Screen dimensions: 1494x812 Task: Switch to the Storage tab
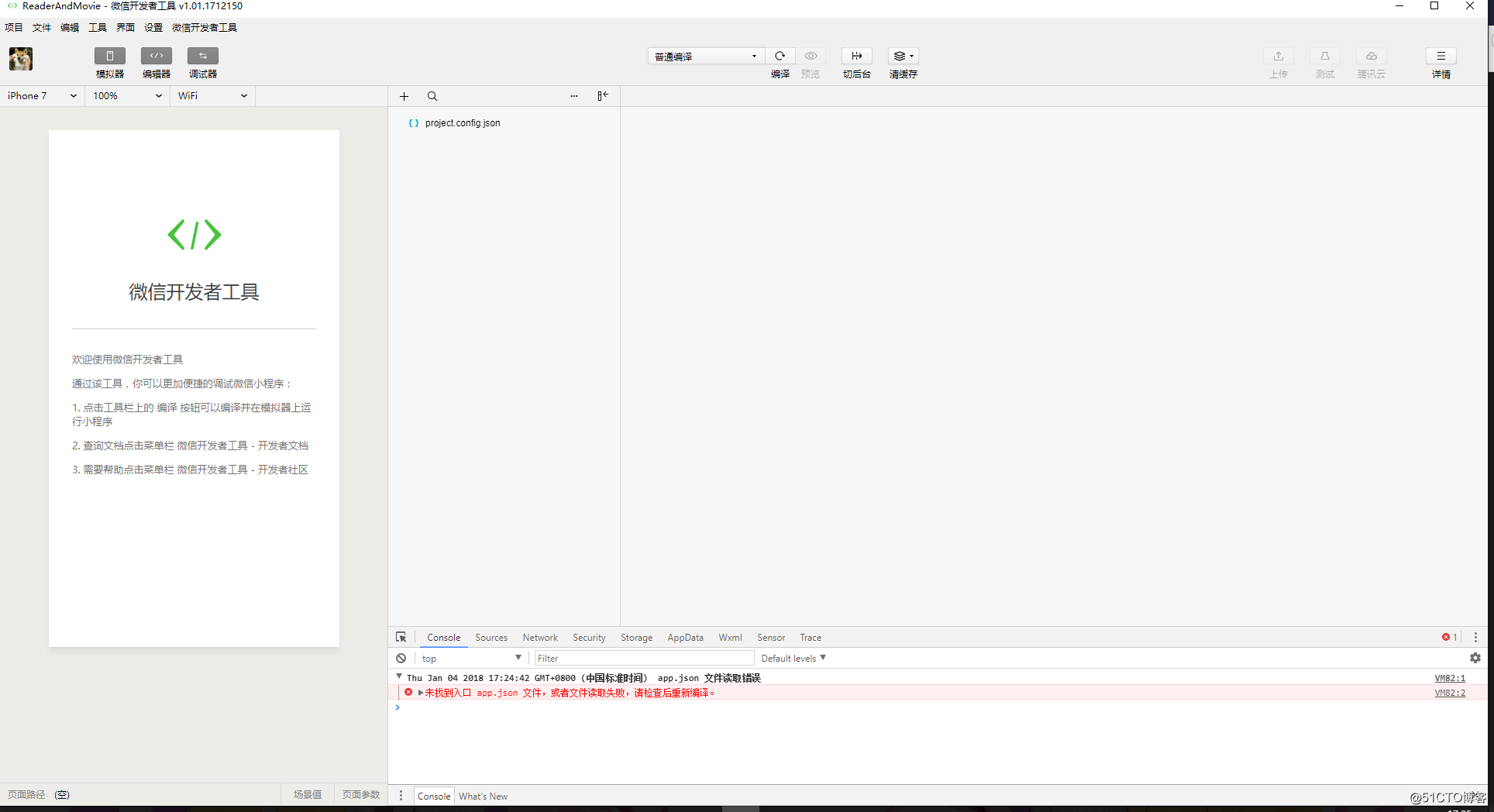[x=636, y=638]
